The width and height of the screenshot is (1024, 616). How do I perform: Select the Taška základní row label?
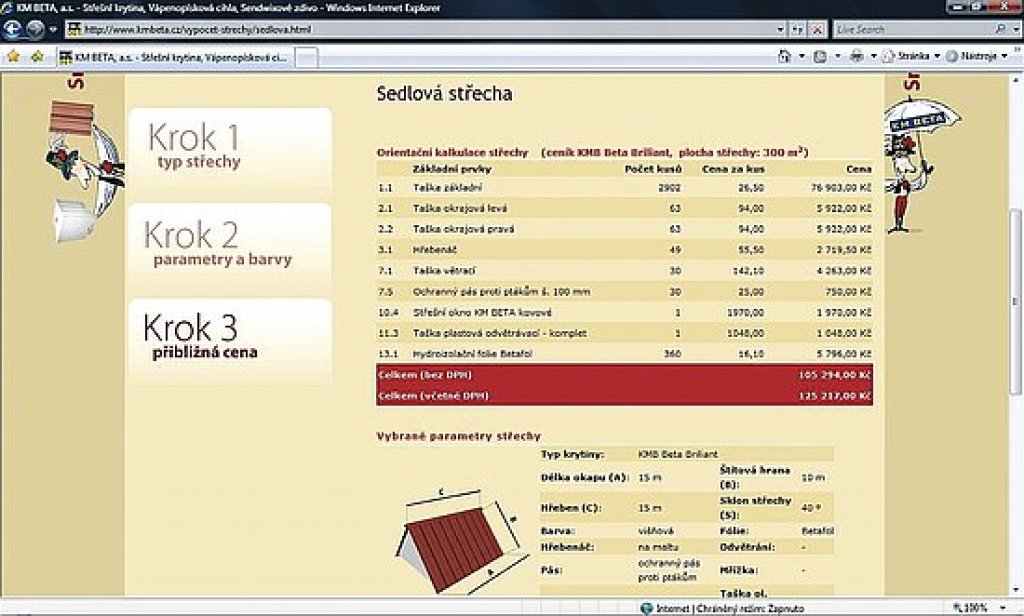pyautogui.click(x=448, y=188)
